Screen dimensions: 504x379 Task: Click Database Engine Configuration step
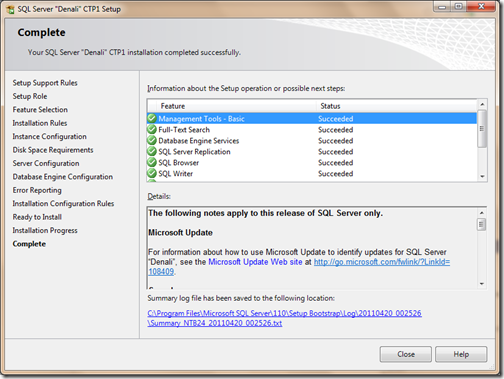coord(63,177)
